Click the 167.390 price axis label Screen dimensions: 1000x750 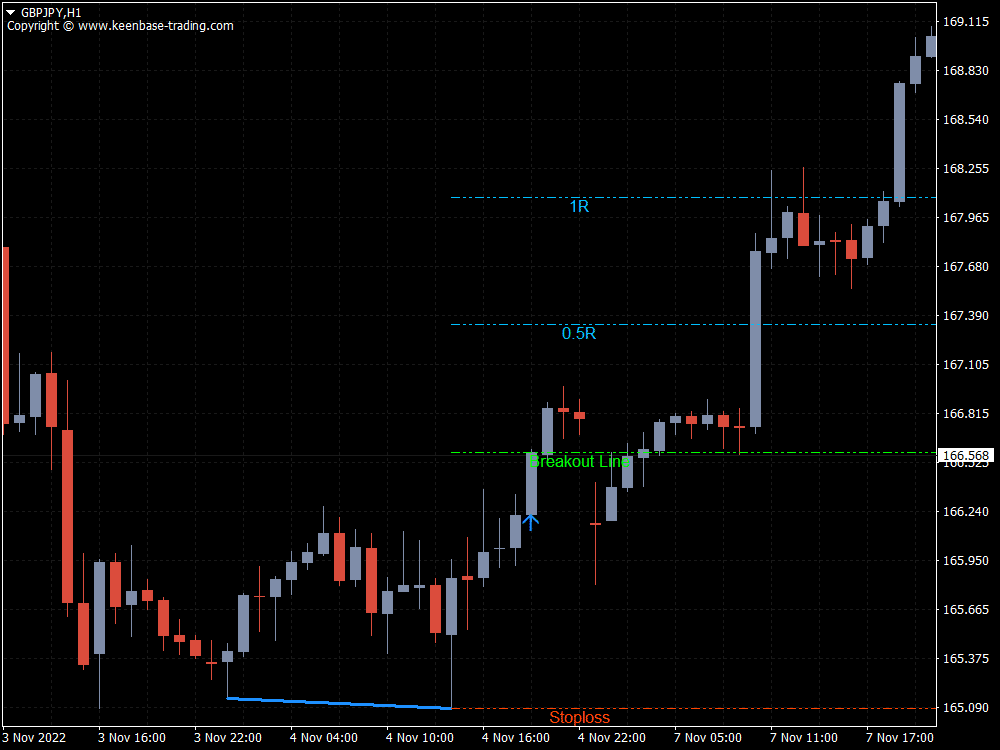tap(966, 316)
